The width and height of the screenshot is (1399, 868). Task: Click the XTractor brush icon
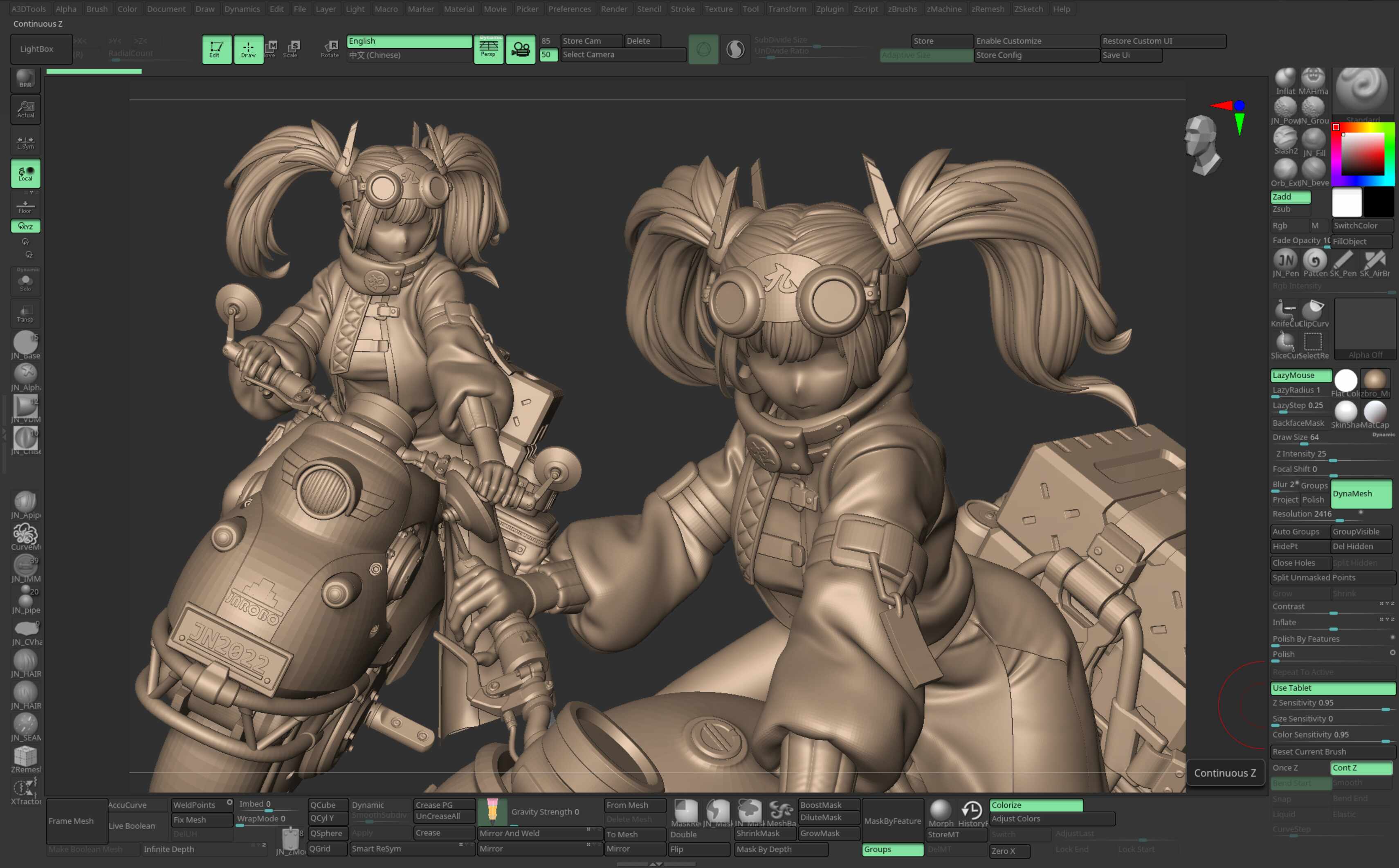pyautogui.click(x=25, y=791)
